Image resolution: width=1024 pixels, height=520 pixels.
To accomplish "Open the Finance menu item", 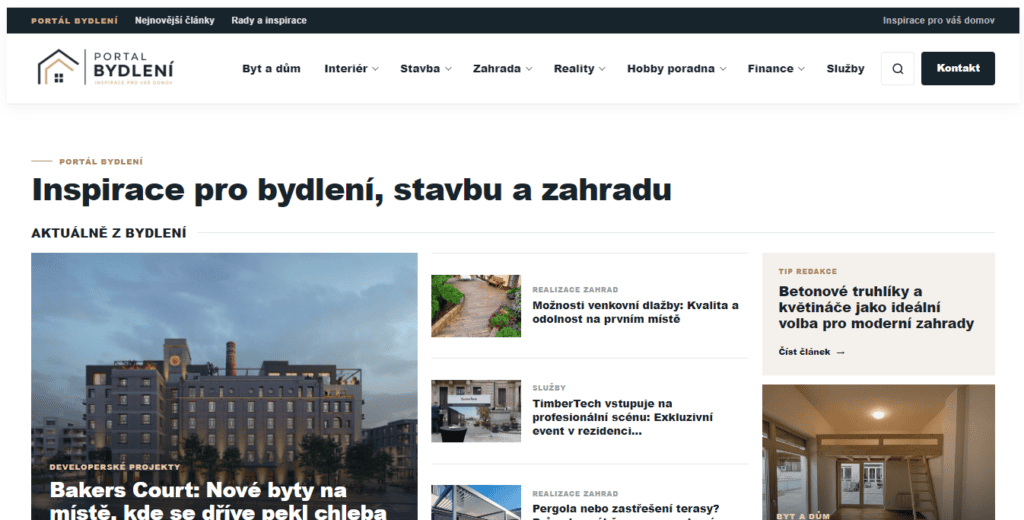I will (x=771, y=69).
